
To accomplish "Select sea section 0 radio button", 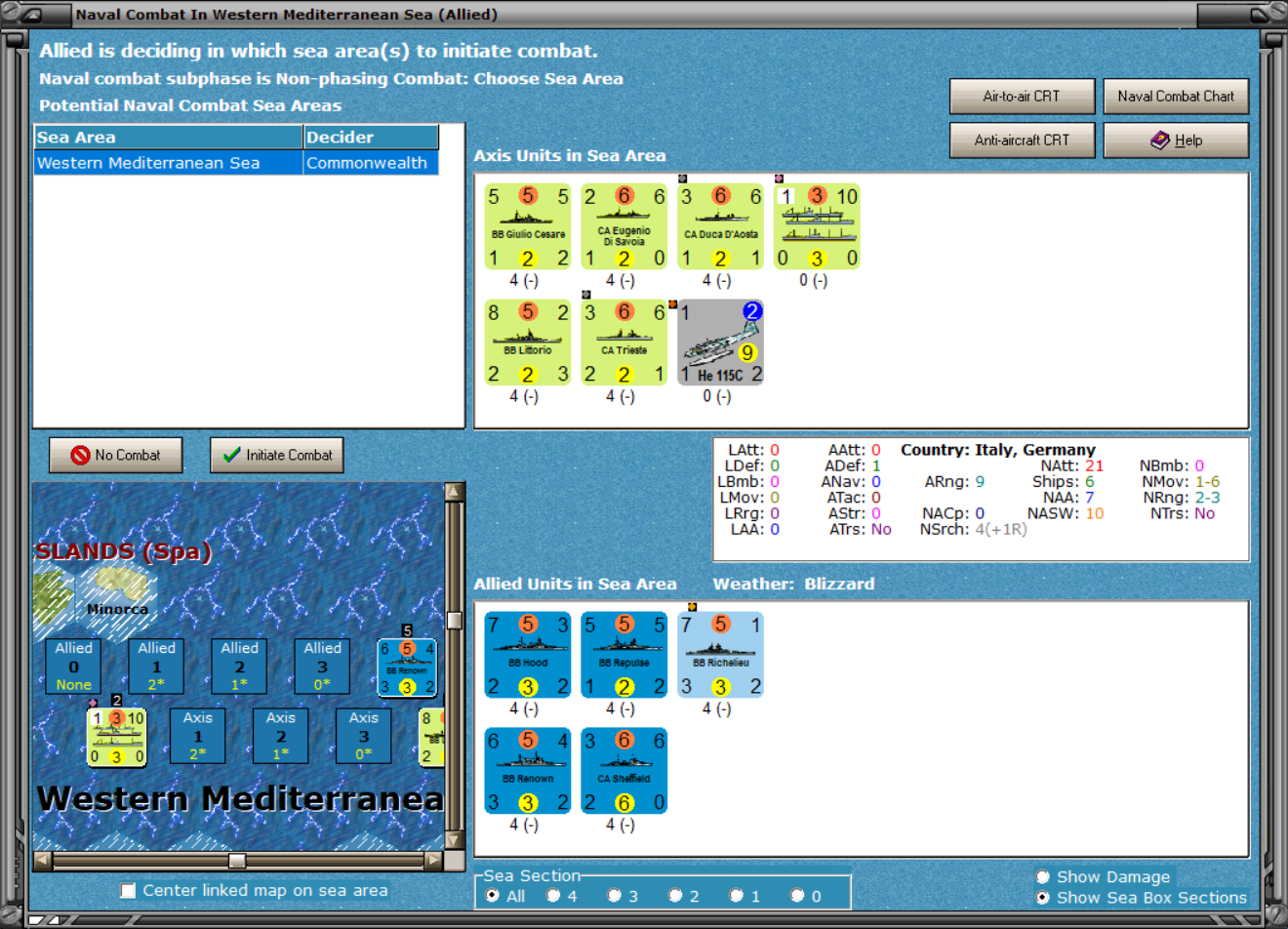I will (797, 896).
